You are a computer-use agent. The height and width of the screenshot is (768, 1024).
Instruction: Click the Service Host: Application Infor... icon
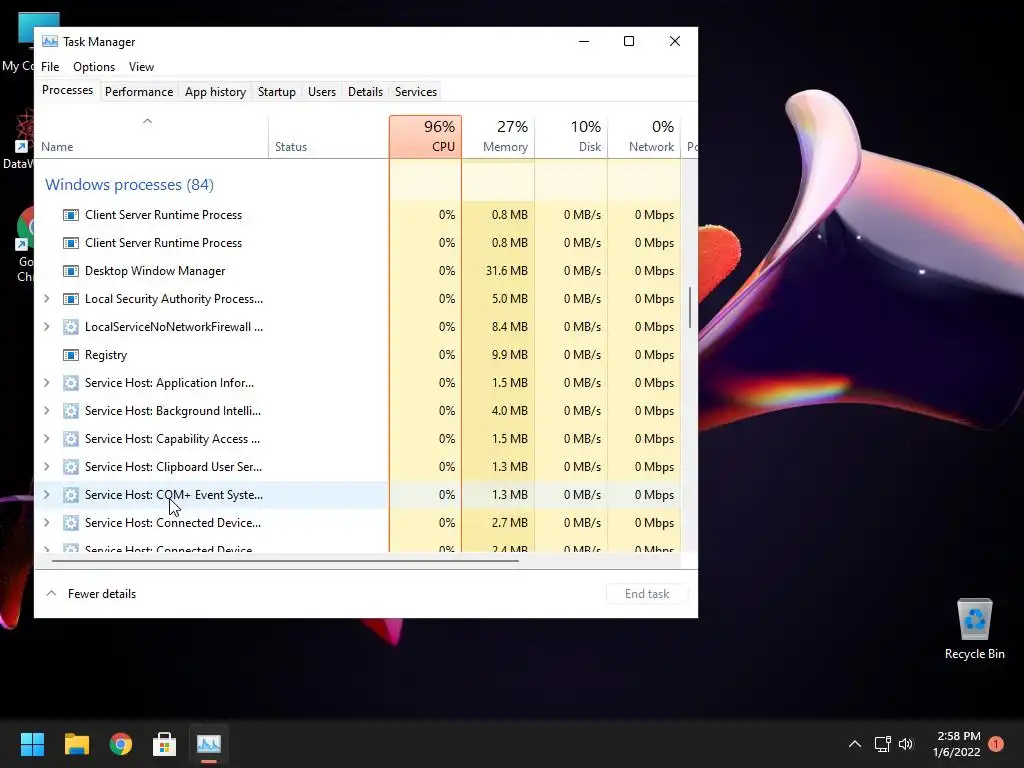click(x=71, y=383)
